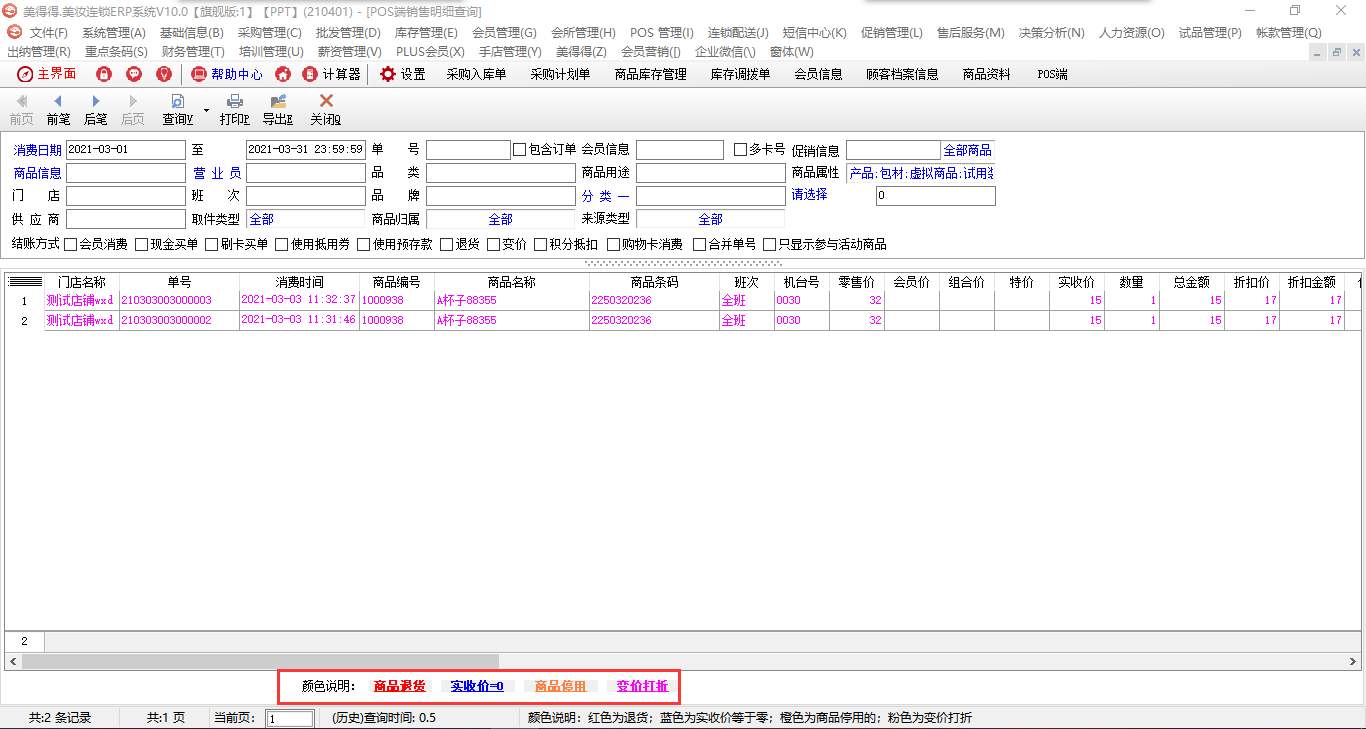Tick the 包含订单 checkbox
Image resolution: width=1366 pixels, height=729 pixels.
pyautogui.click(x=519, y=150)
